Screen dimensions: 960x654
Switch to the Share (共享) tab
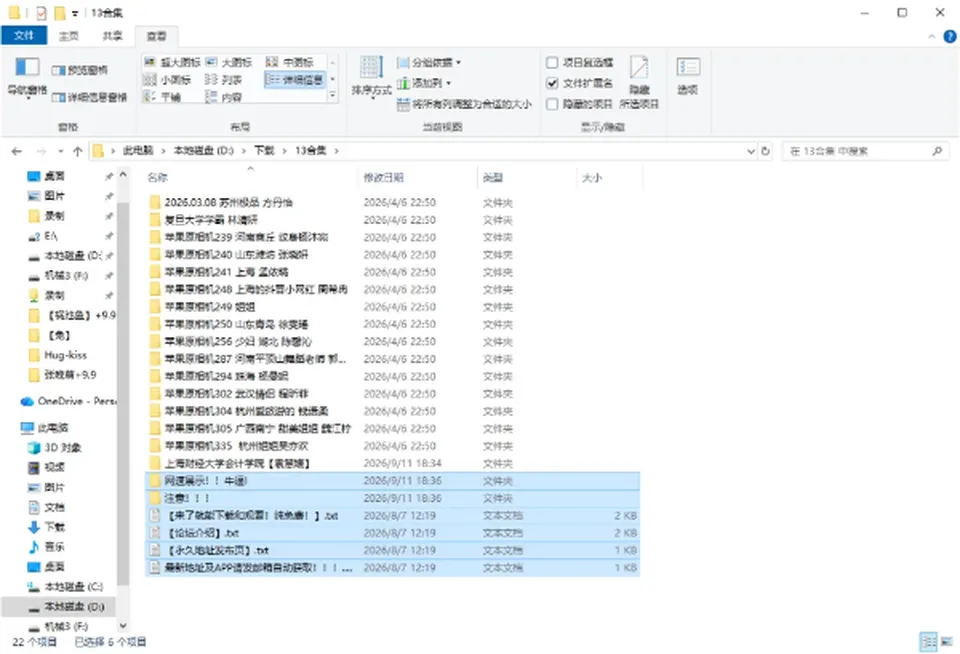(112, 36)
